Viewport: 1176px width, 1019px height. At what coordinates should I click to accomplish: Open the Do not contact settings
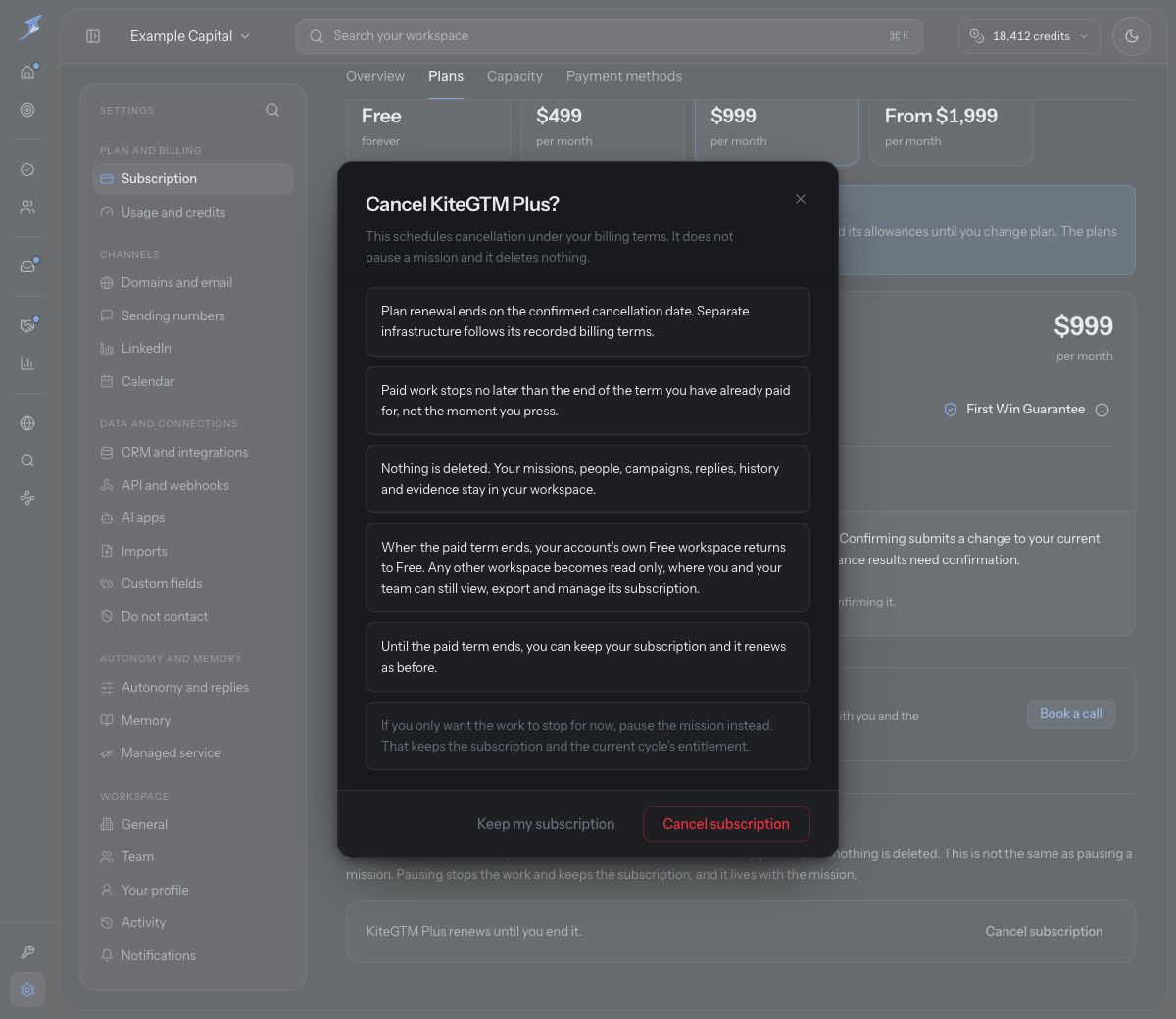click(193, 616)
